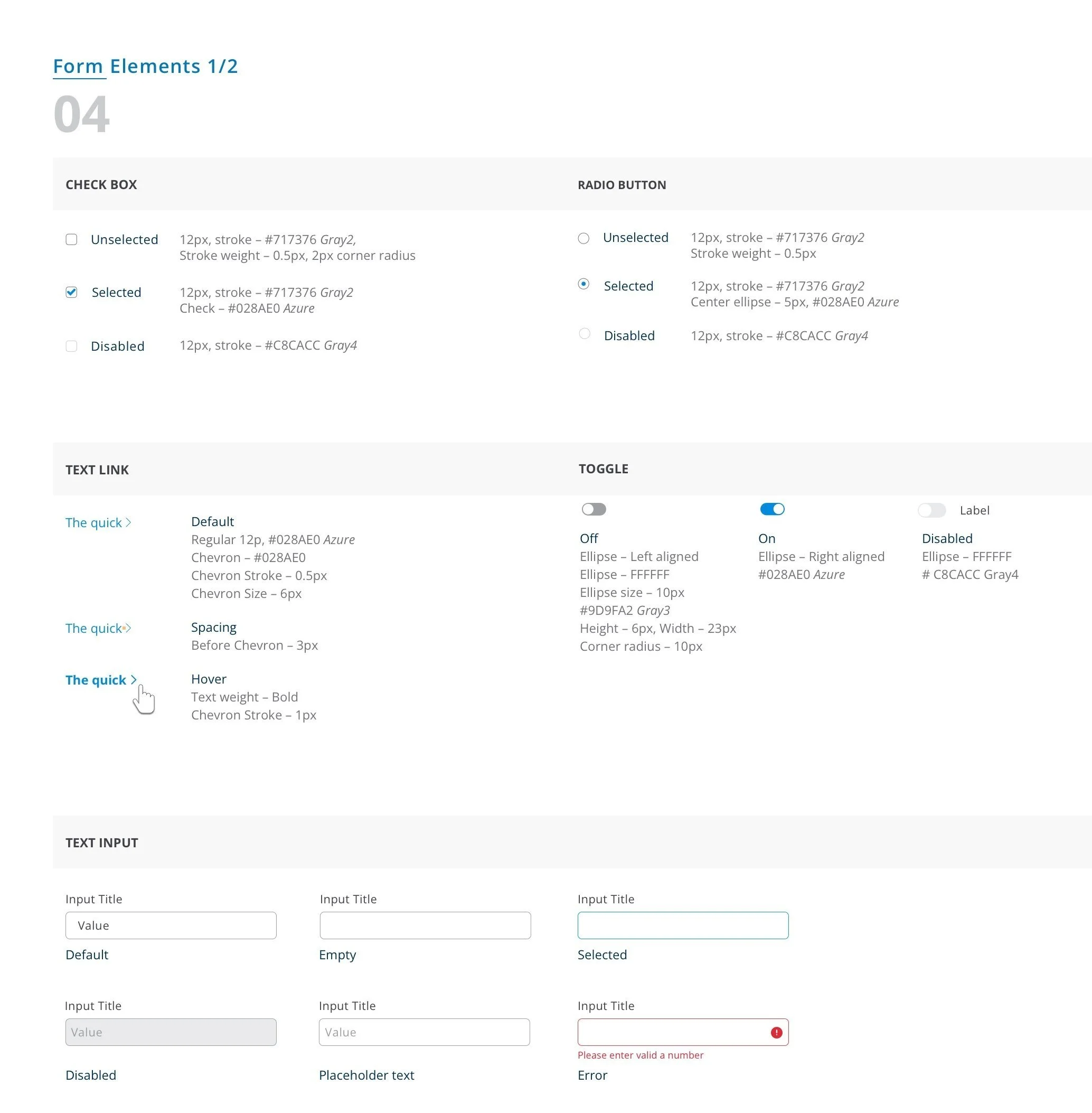Click the Disabled toggle with Label

(x=931, y=510)
